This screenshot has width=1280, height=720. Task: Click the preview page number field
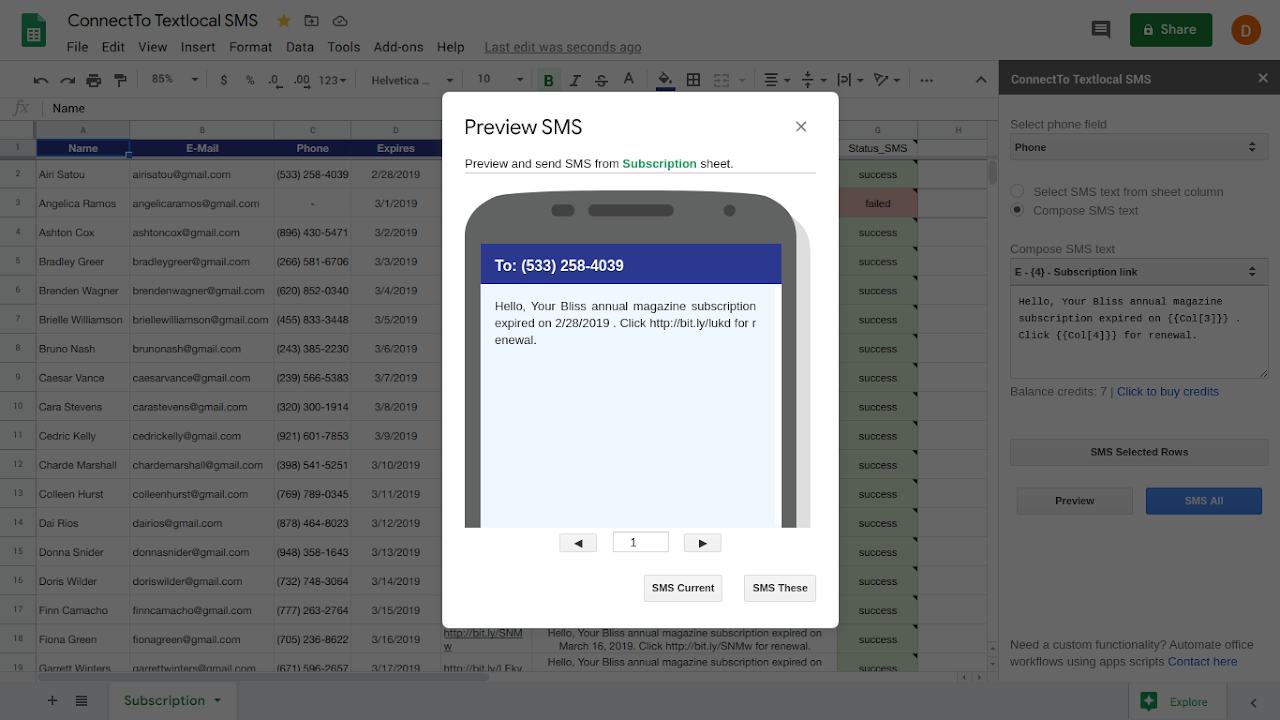(x=641, y=542)
